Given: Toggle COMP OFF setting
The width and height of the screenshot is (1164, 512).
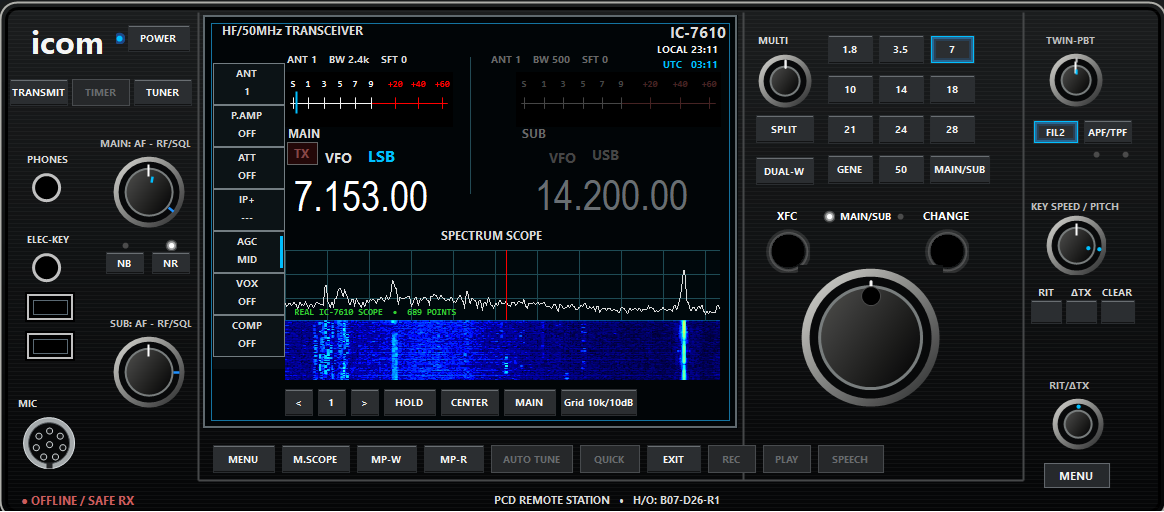Looking at the screenshot, I should pyautogui.click(x=247, y=335).
